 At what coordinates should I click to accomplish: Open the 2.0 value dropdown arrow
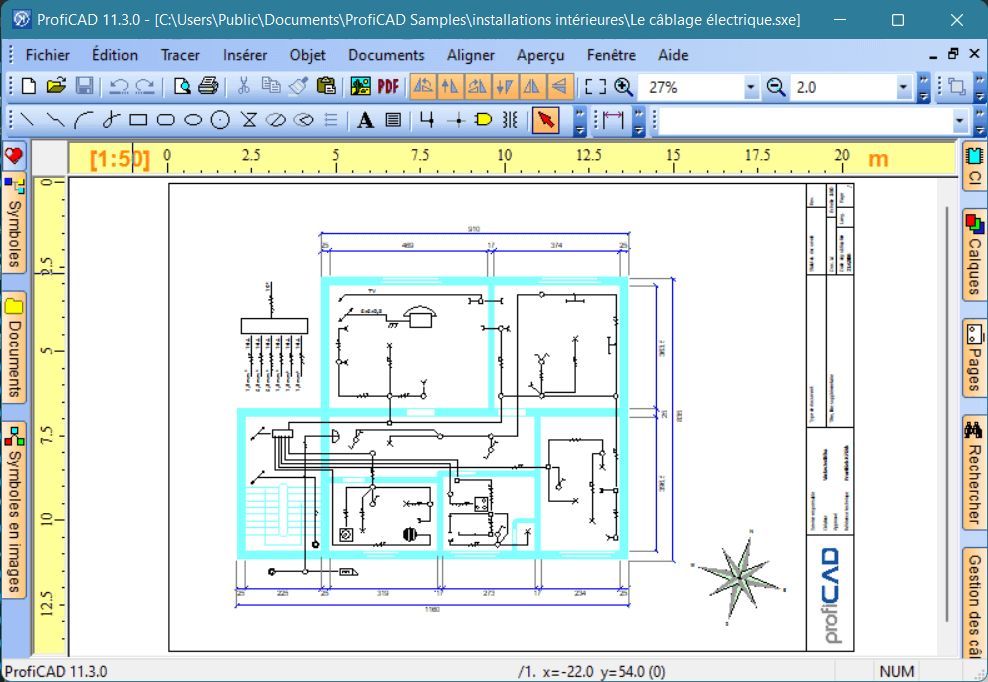[904, 87]
